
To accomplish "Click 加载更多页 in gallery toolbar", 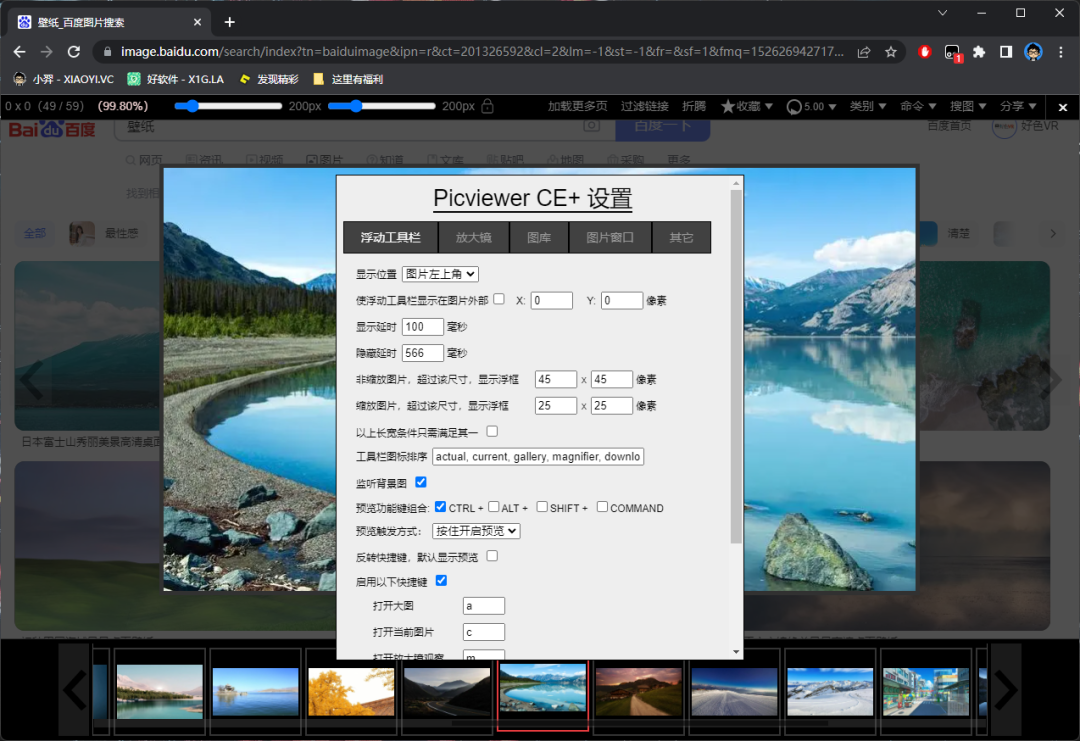I will click(578, 106).
